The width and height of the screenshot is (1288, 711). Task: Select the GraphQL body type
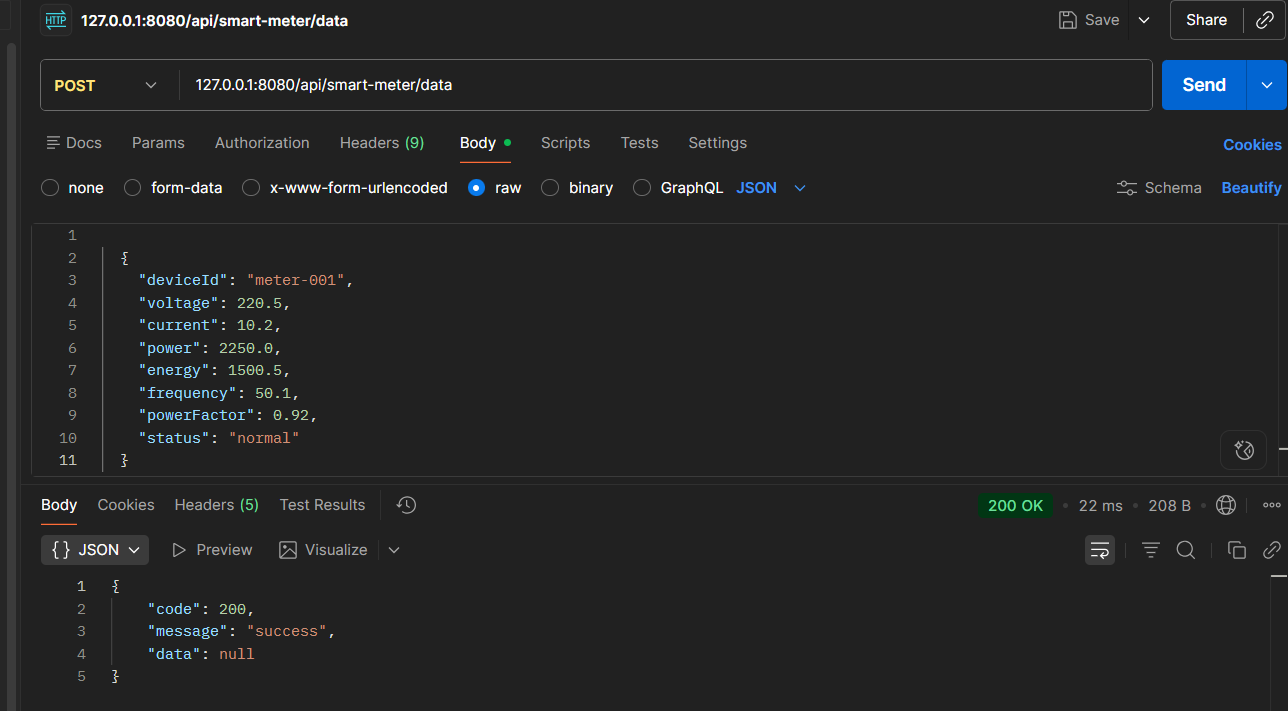tap(642, 188)
